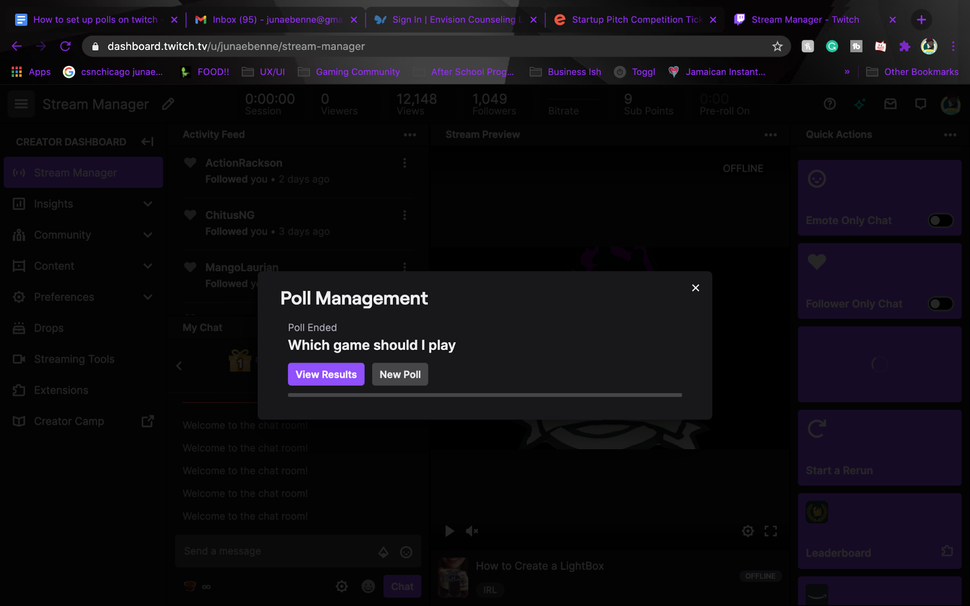
Task: Open the help question mark icon
Action: (830, 104)
